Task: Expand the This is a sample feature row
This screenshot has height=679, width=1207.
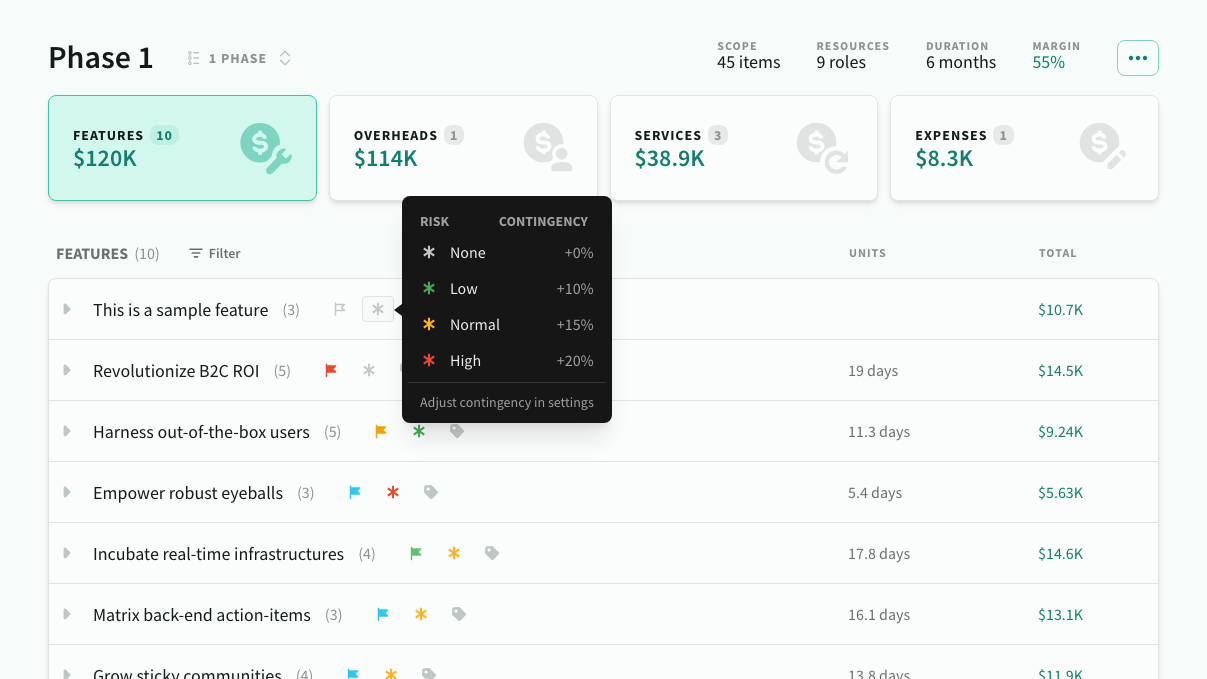Action: pos(66,309)
